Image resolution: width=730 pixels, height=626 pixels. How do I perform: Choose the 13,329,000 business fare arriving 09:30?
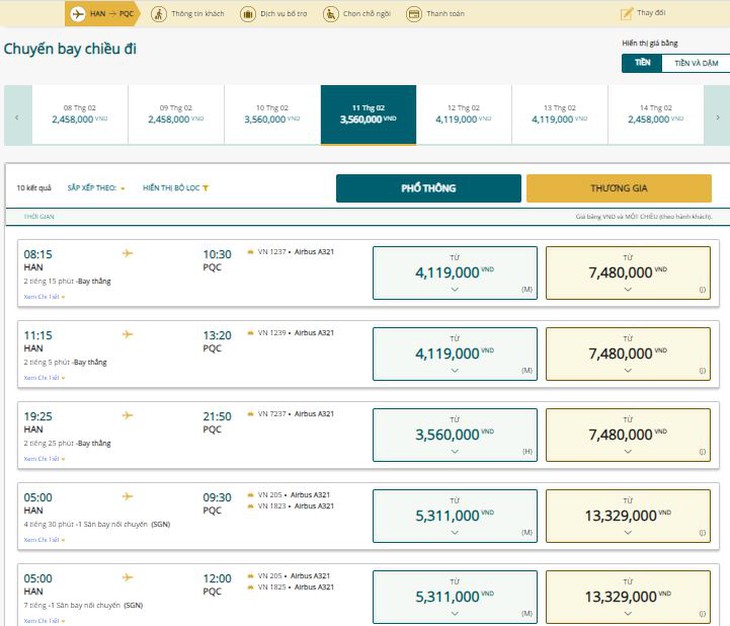pos(628,516)
